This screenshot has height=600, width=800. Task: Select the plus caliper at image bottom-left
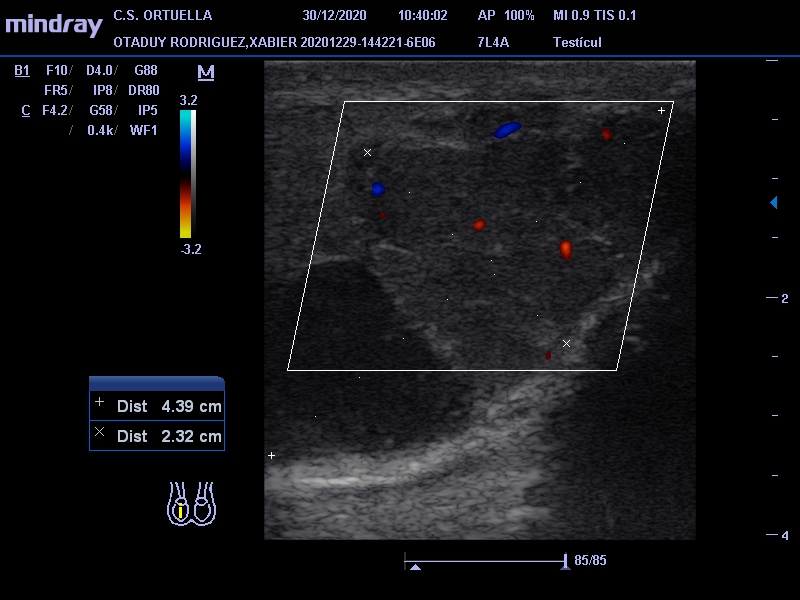pyautogui.click(x=271, y=456)
